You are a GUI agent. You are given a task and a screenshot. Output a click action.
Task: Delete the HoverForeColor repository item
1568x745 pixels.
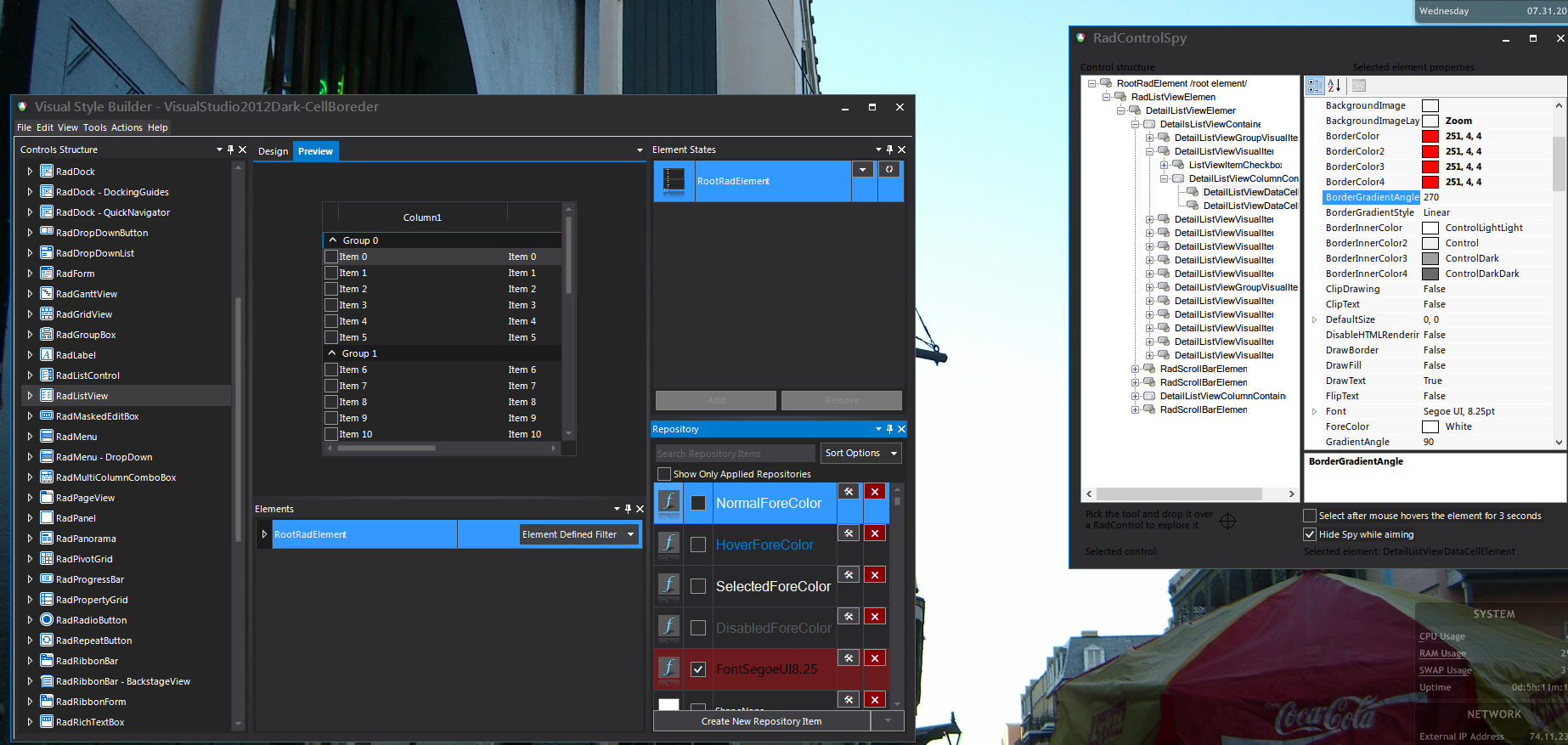click(875, 533)
